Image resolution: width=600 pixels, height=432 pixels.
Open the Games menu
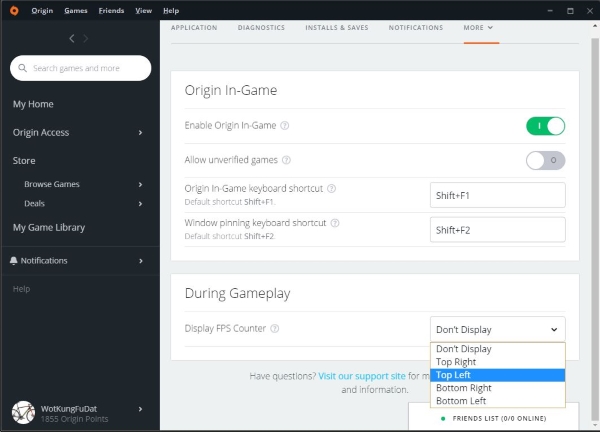point(76,11)
